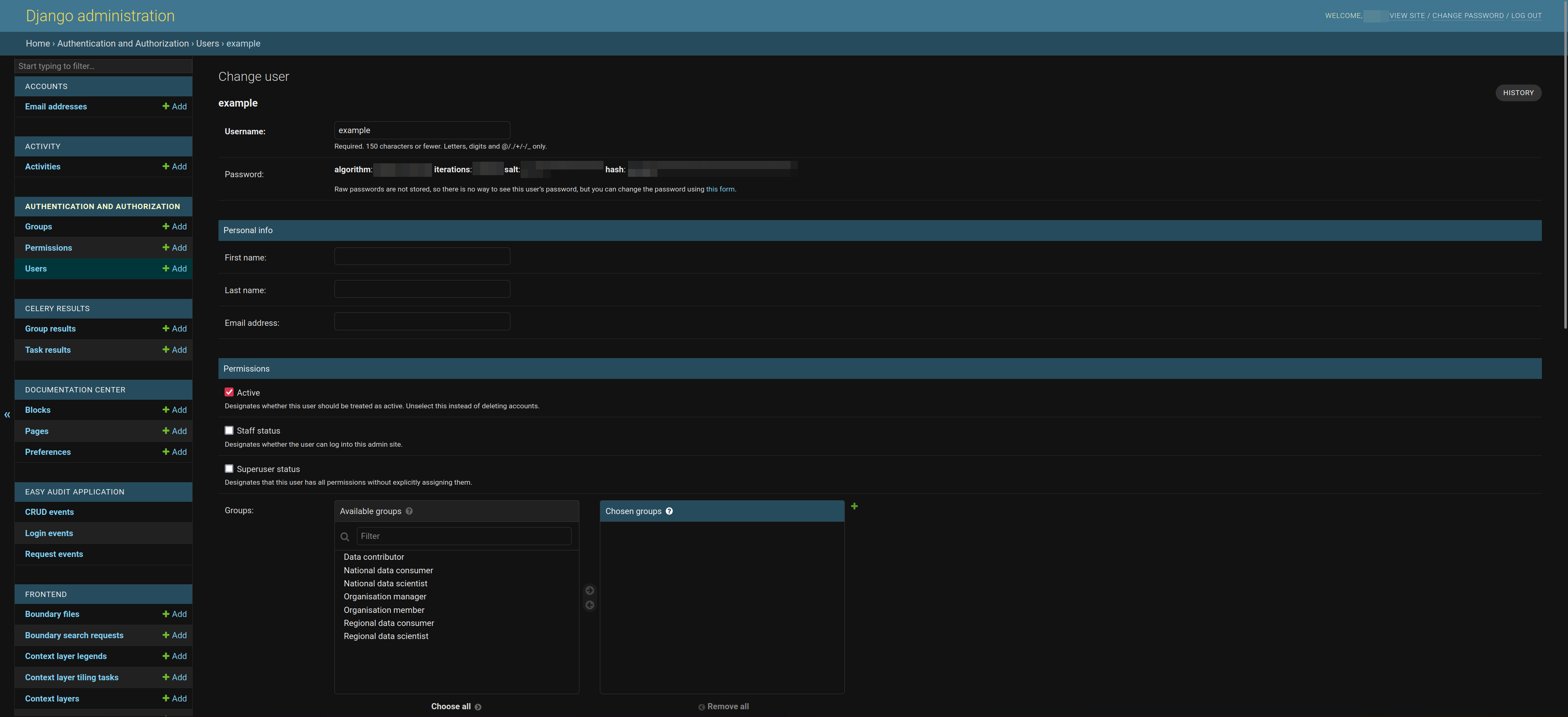
Task: Add a new Group result
Action: [175, 329]
